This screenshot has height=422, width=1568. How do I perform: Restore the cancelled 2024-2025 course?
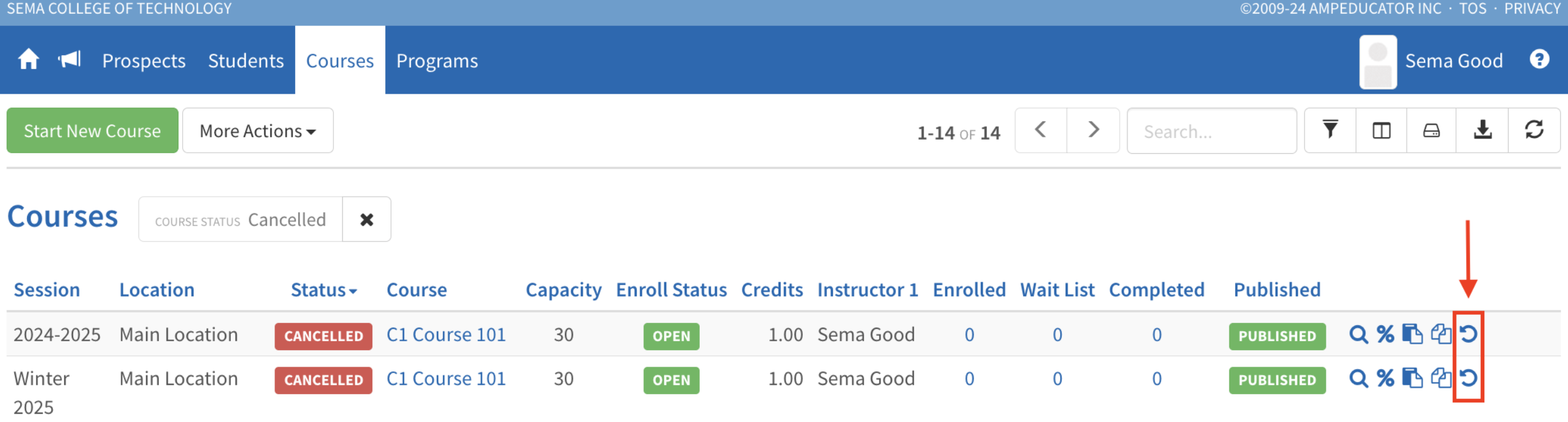pyautogui.click(x=1468, y=334)
